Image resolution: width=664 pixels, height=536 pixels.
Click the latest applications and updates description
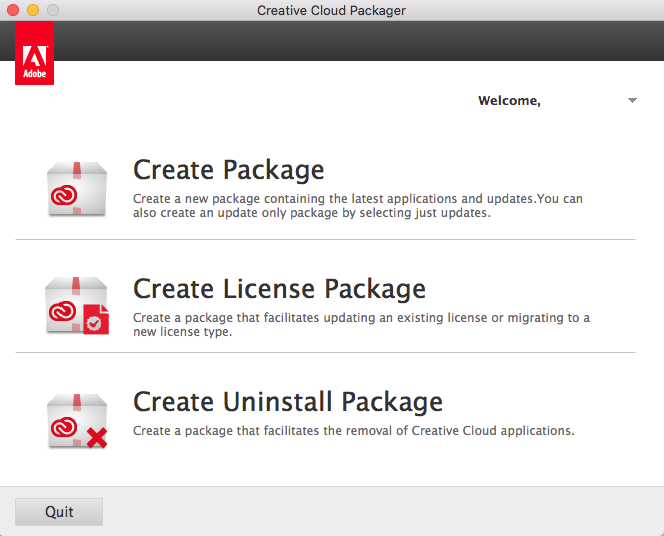(x=358, y=205)
